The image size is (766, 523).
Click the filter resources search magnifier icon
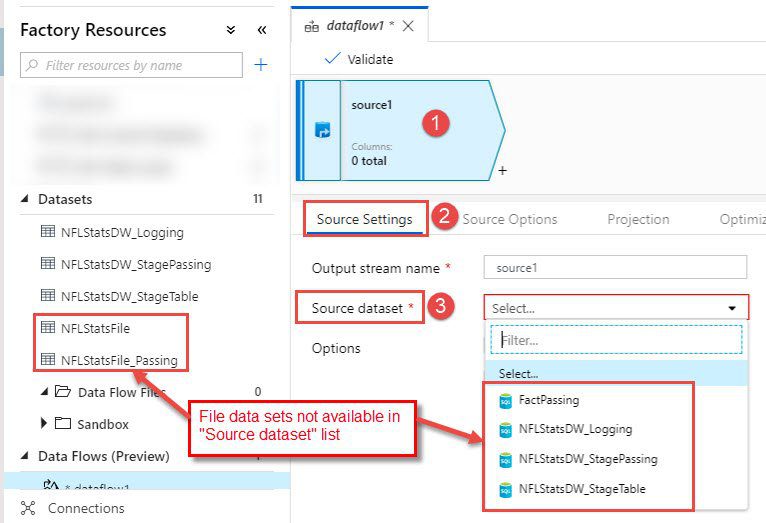(32, 65)
